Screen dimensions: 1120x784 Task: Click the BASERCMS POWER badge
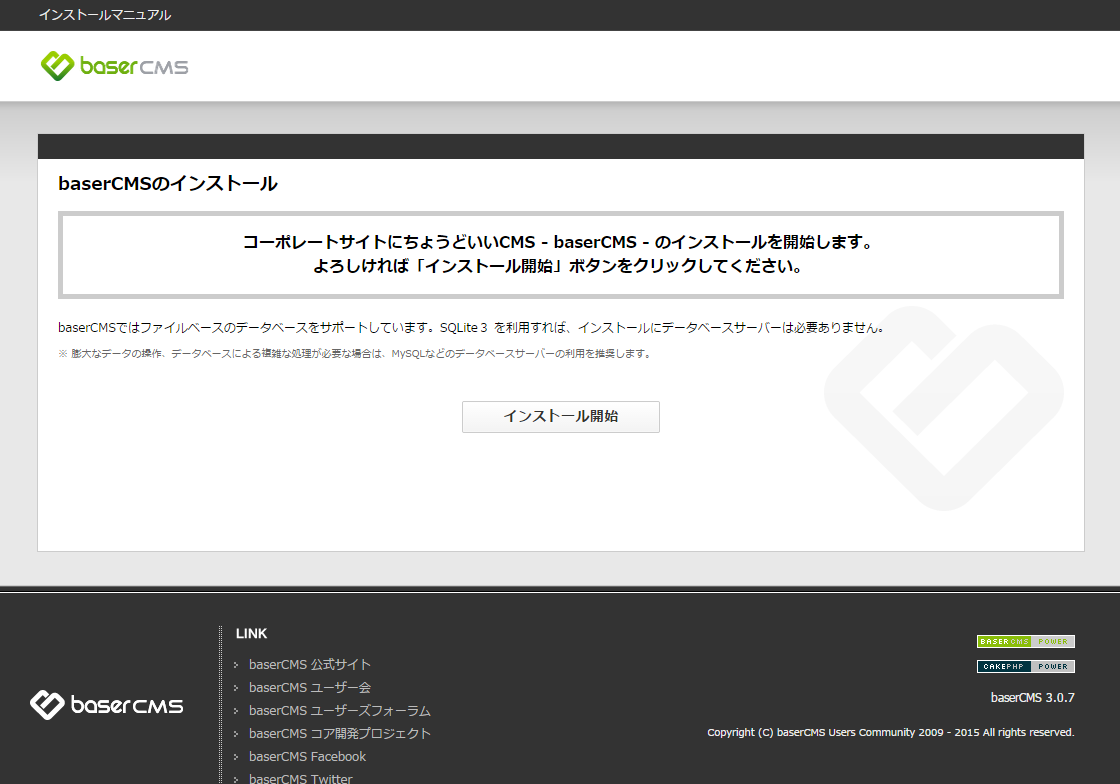(1026, 641)
